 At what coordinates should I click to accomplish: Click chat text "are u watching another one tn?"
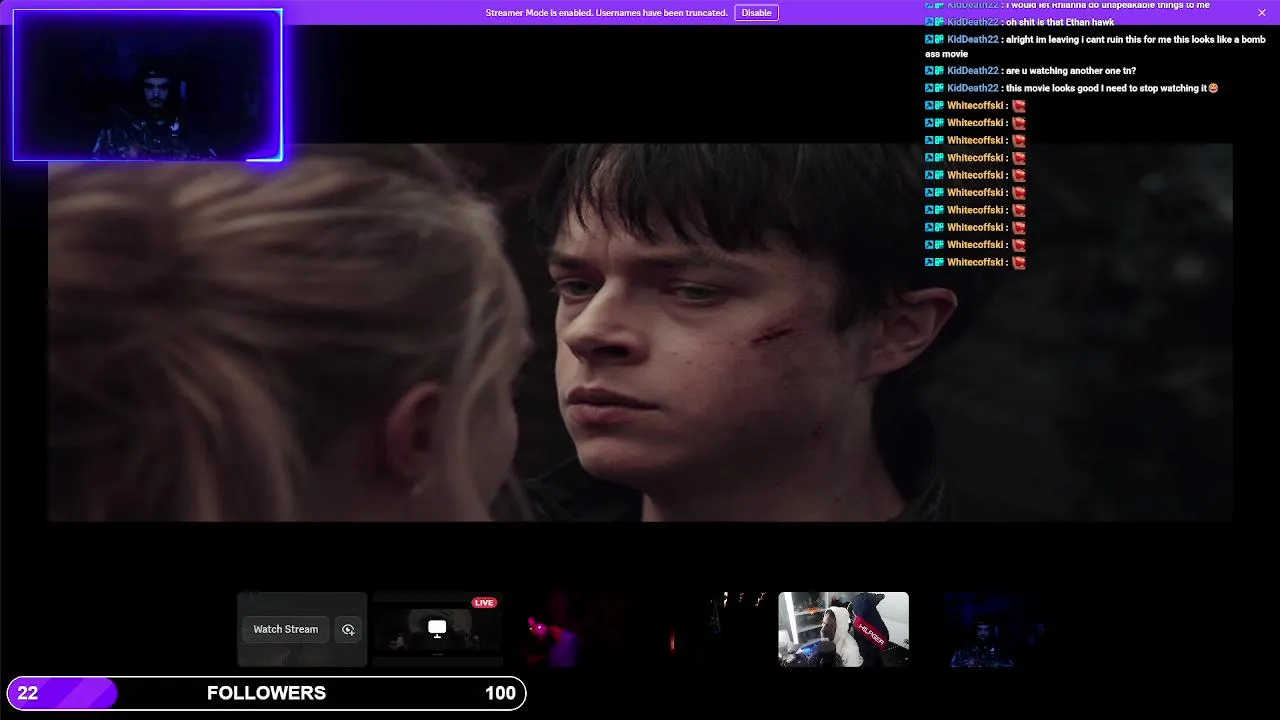coord(1071,71)
